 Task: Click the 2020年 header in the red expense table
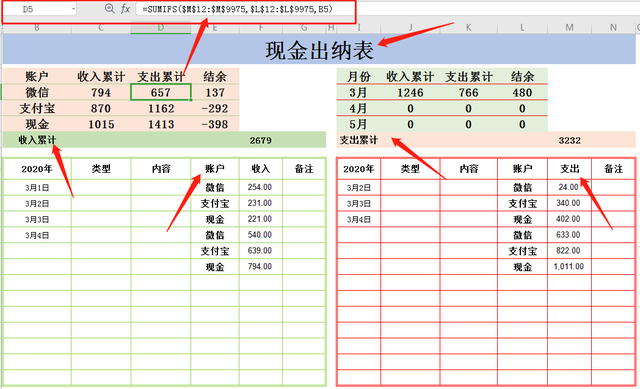point(359,169)
